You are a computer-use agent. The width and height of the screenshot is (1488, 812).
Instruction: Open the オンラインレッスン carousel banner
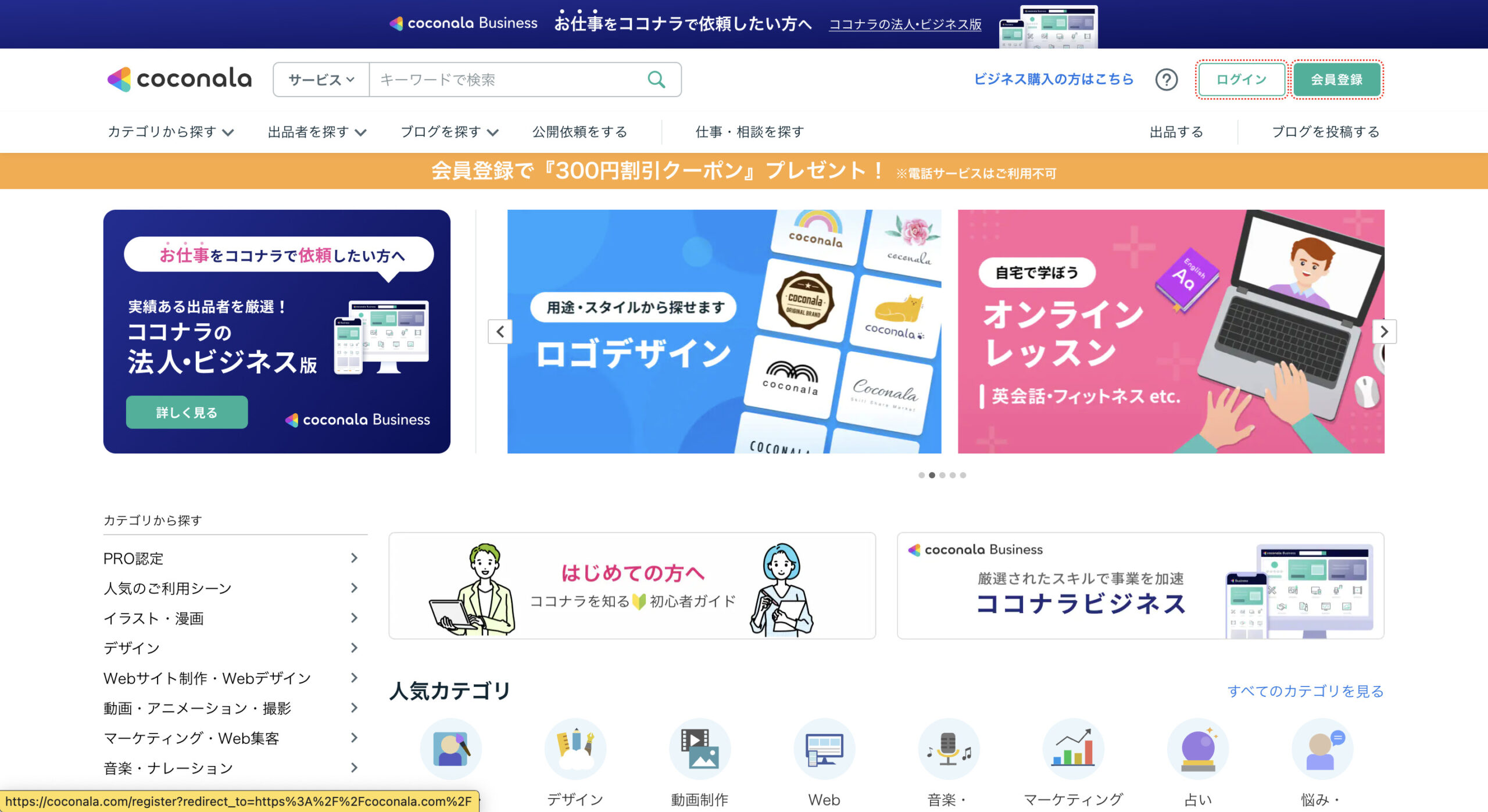1171,331
